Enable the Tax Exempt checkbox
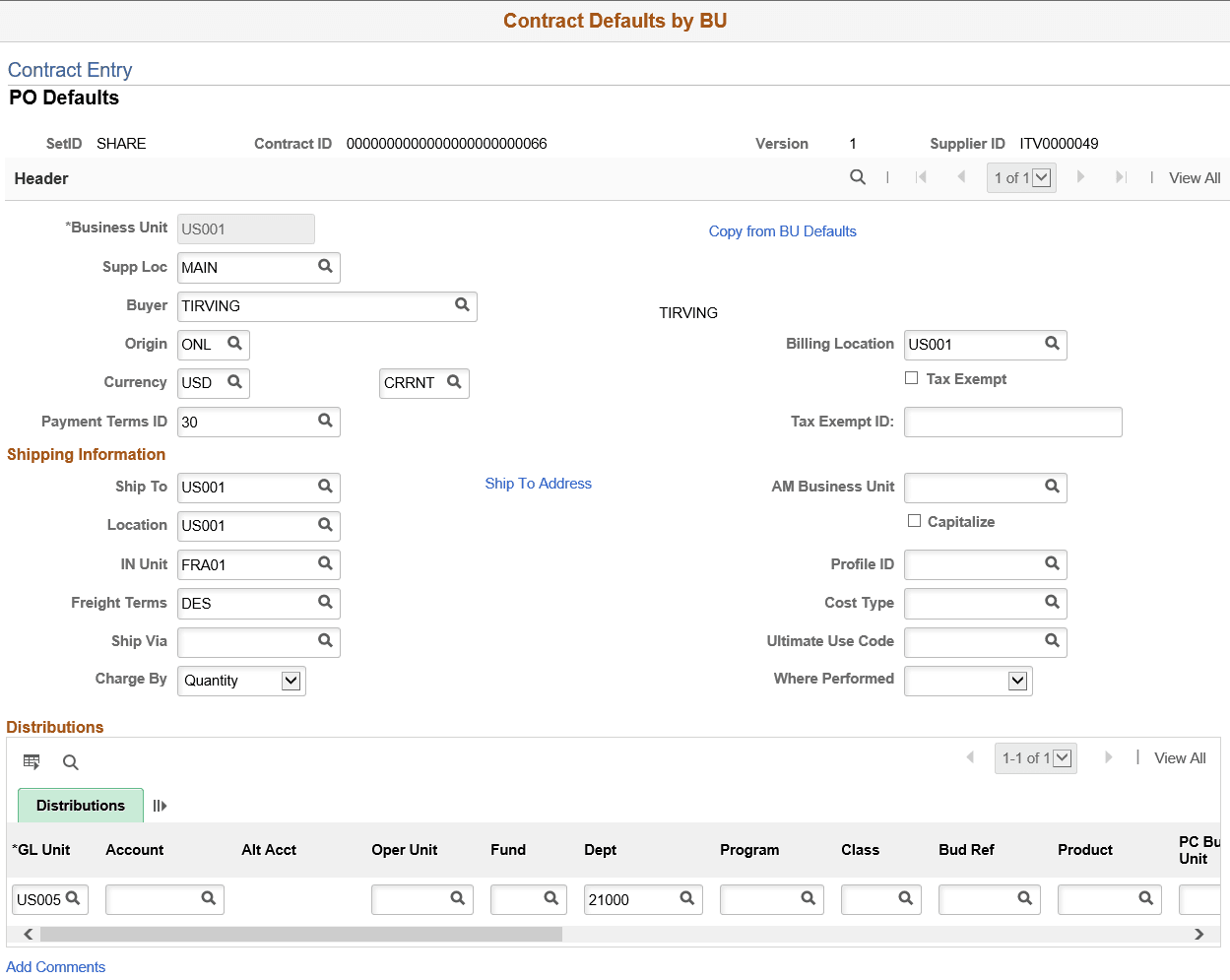The width and height of the screenshot is (1230, 980). (911, 377)
